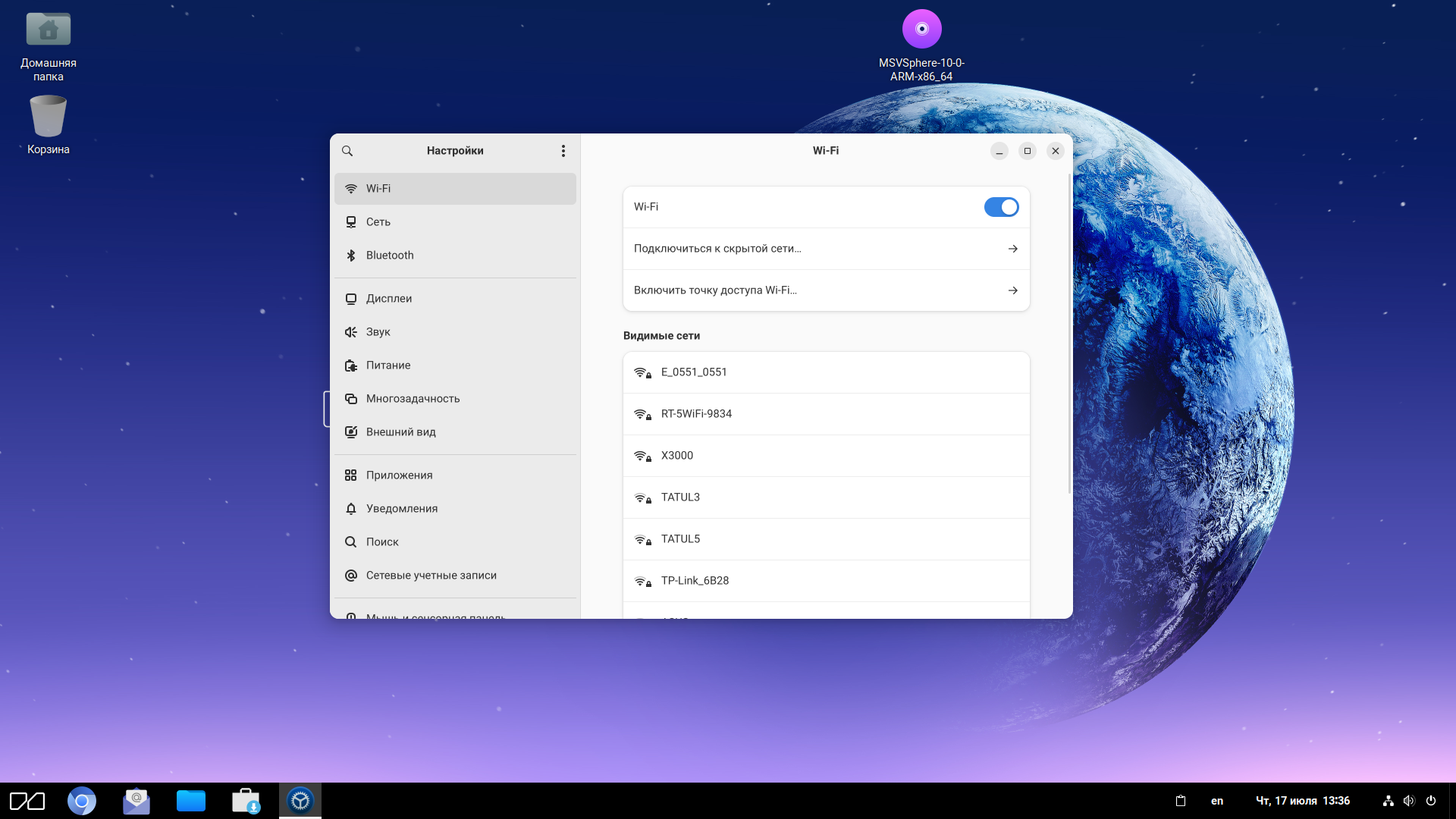The width and height of the screenshot is (1456, 819).
Task: Open the arrow for Wi-Fi hotspot option
Action: click(x=1012, y=290)
